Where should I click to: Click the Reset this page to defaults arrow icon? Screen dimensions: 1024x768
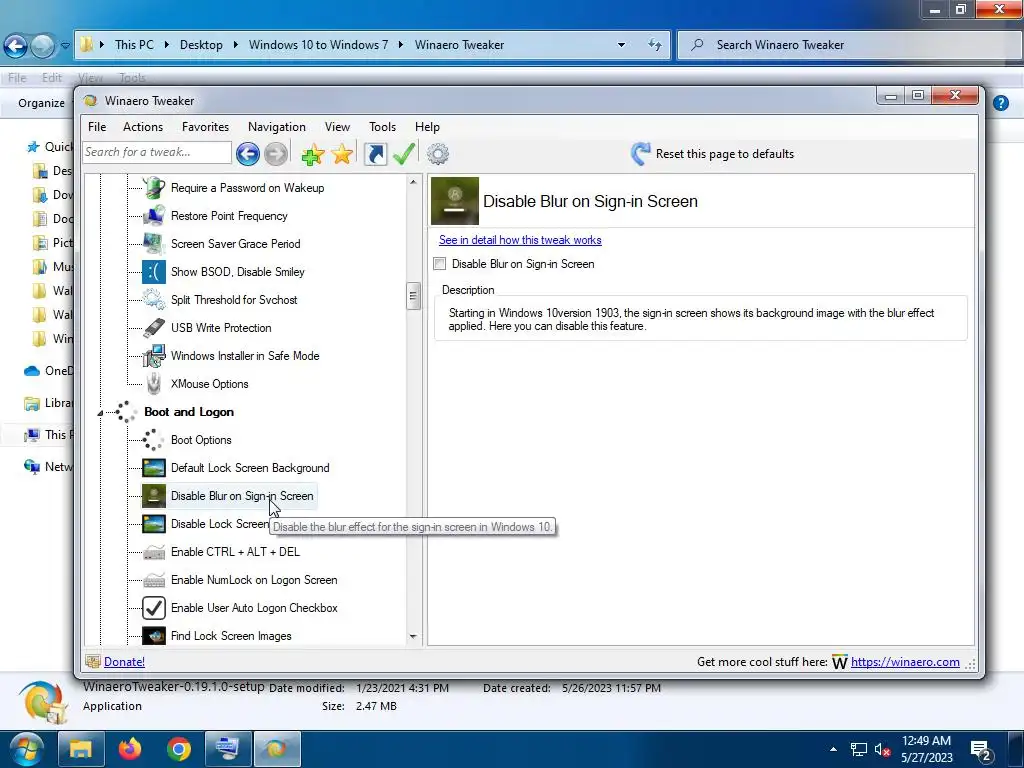640,153
